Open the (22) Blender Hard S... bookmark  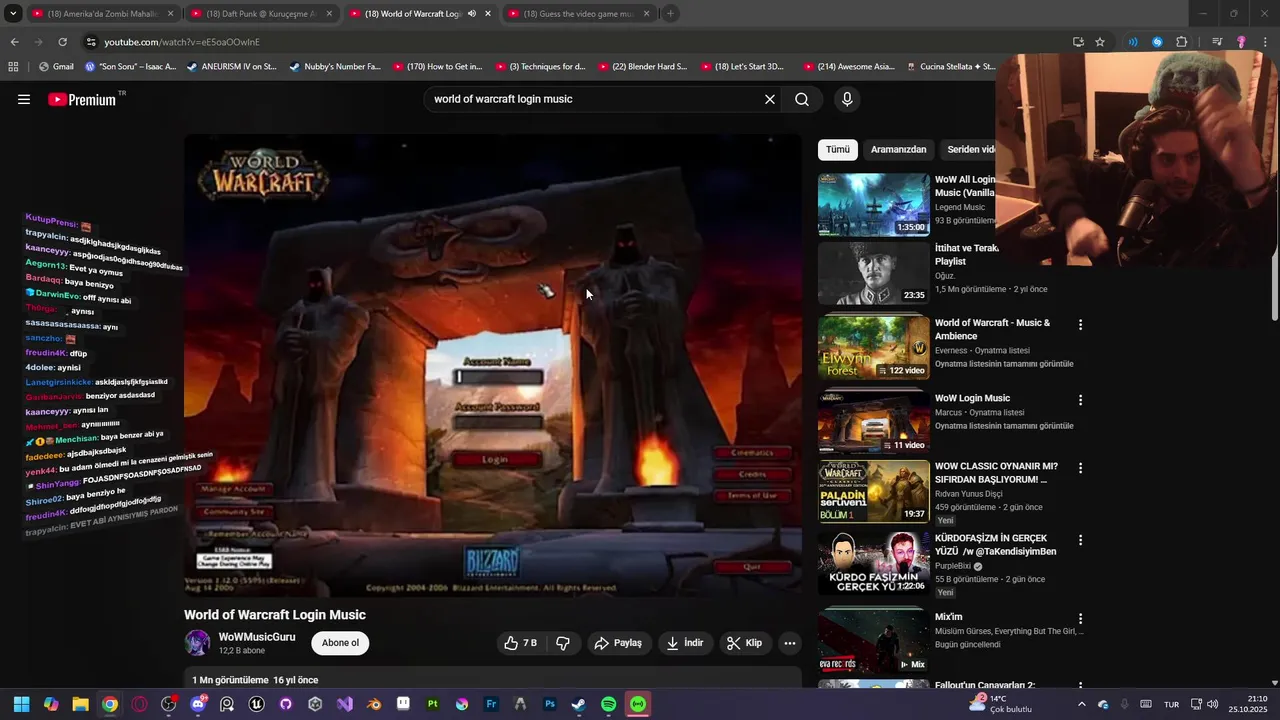coord(643,67)
